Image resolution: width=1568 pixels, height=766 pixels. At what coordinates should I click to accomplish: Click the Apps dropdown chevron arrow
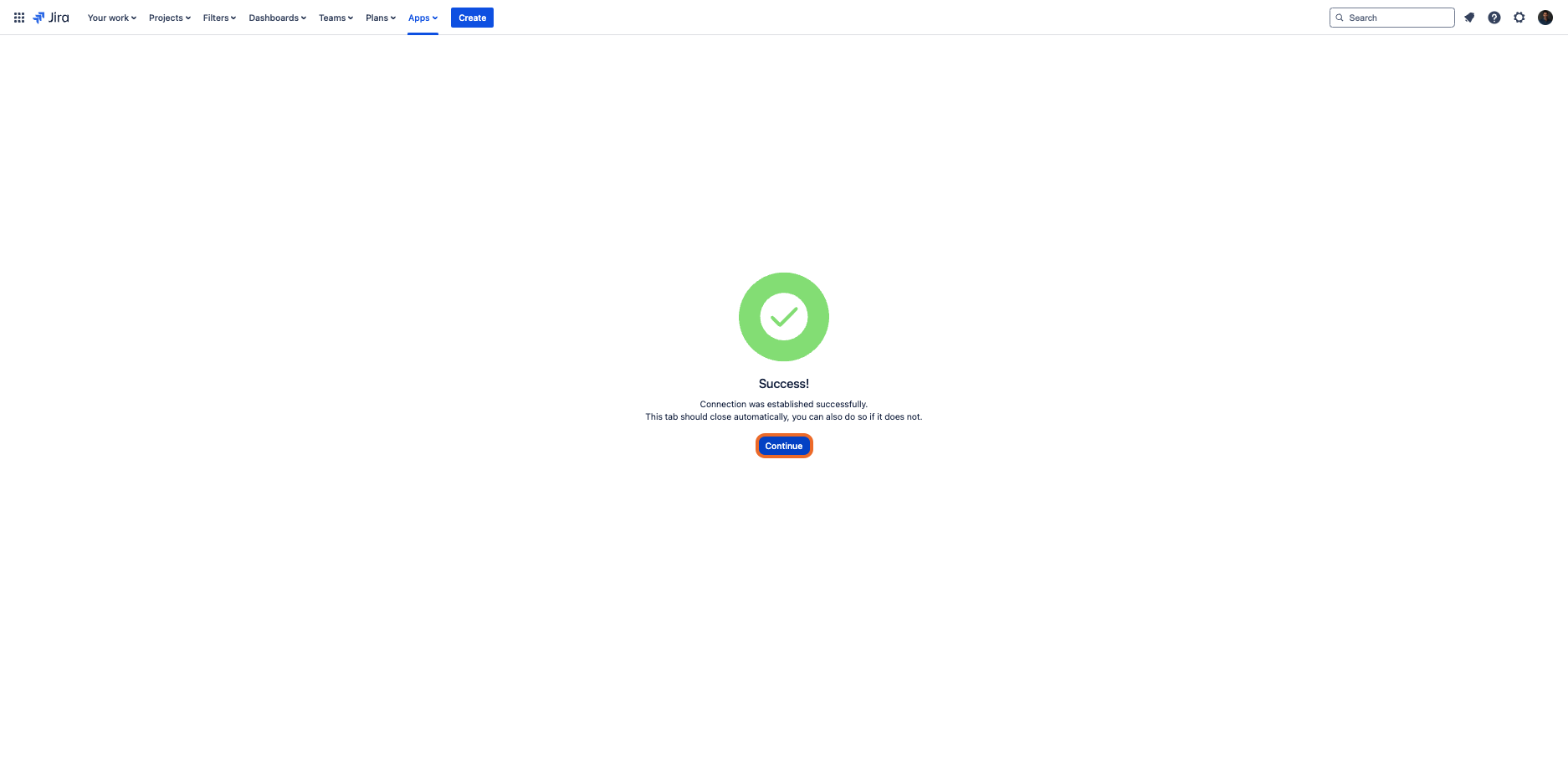coord(435,18)
